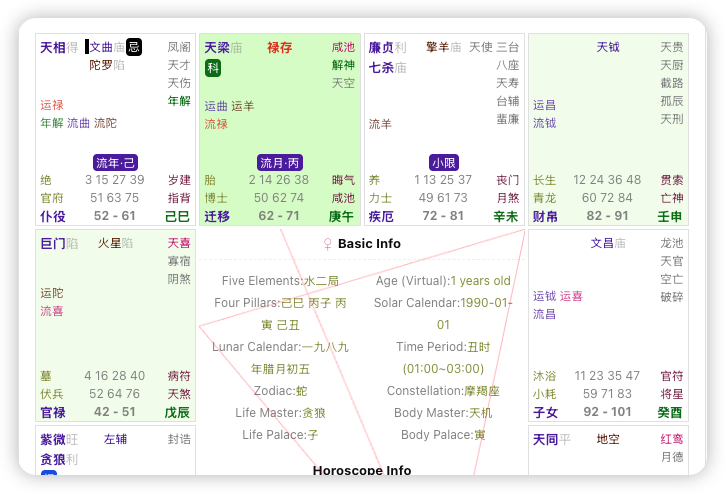The image size is (725, 493).
Task: Select the 小限 badge in 疾厄 palace
Action: [x=444, y=163]
